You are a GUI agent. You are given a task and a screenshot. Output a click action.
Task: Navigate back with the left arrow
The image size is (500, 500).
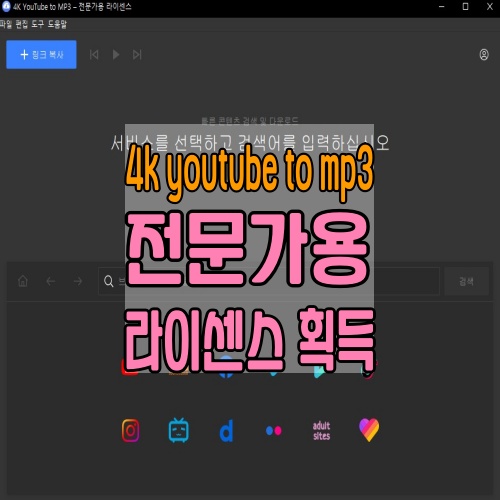click(x=51, y=281)
